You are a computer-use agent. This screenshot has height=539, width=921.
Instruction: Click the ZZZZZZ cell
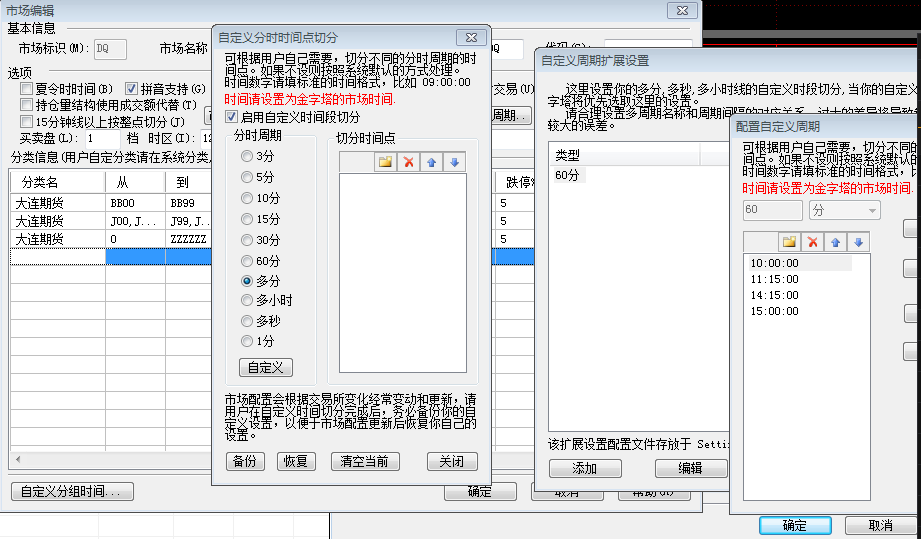188,240
